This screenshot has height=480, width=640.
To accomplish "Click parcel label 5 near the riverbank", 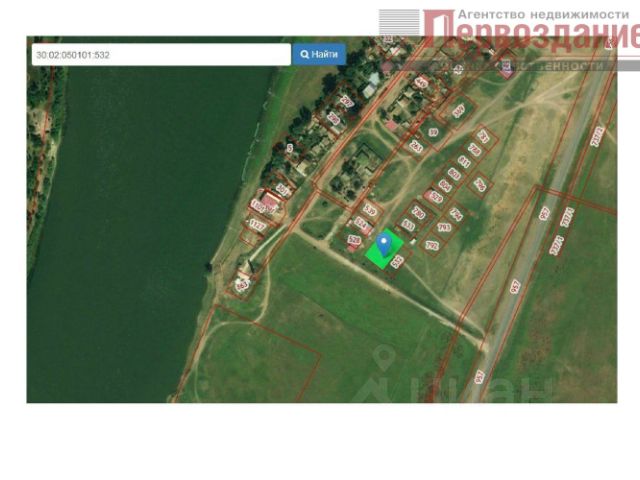I will [x=290, y=148].
